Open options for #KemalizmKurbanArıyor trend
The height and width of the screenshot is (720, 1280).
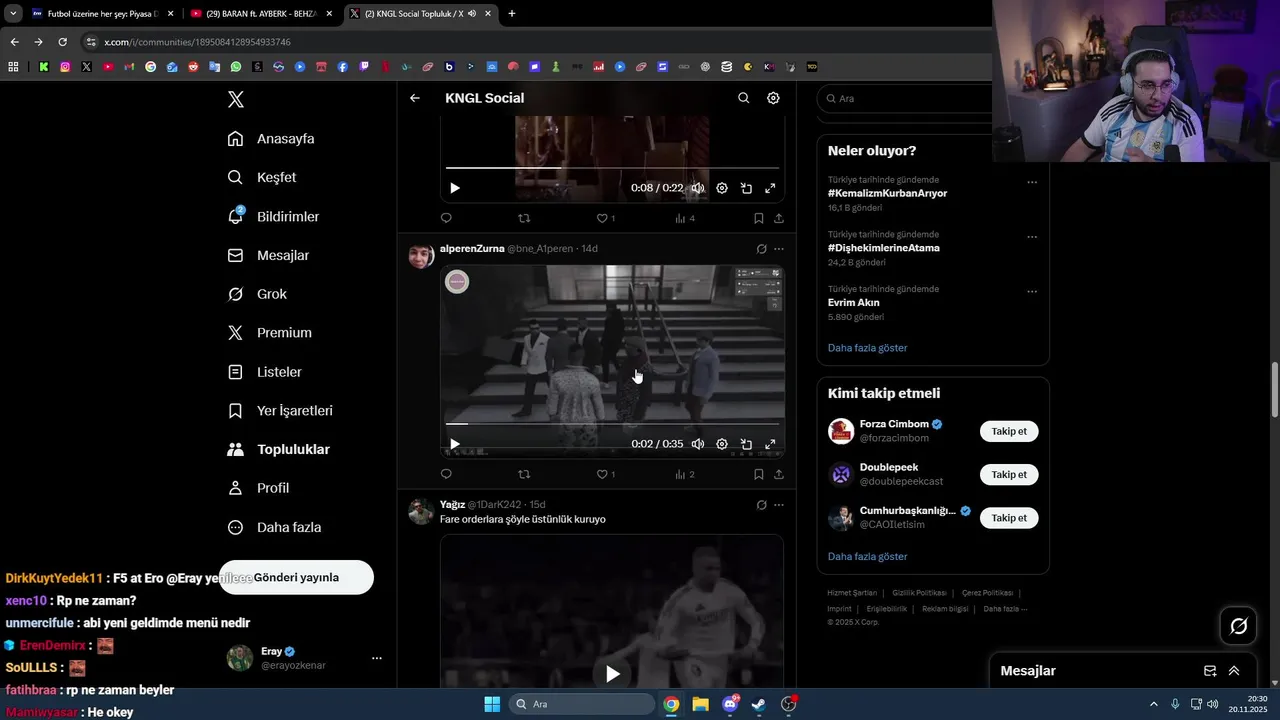pyautogui.click(x=1032, y=182)
